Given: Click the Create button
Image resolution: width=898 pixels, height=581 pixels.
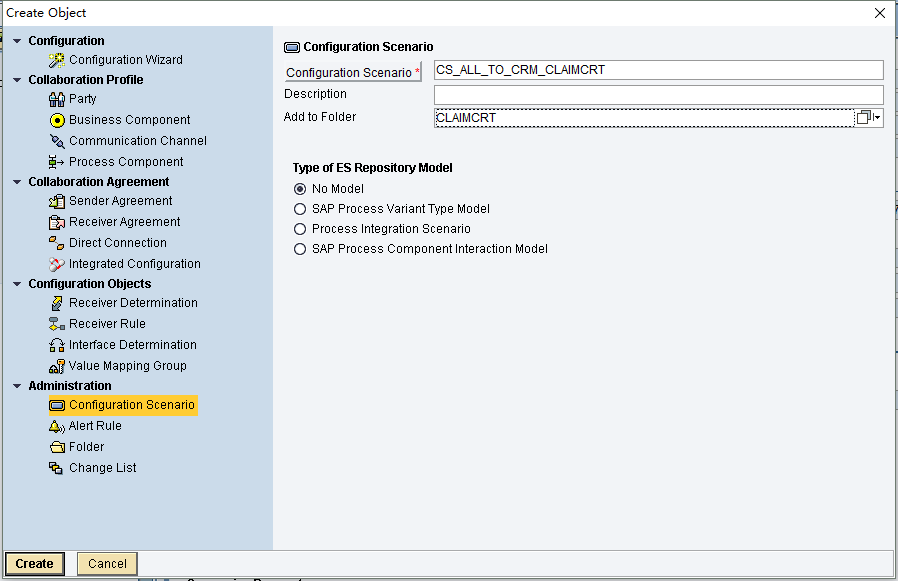Looking at the screenshot, I should pos(34,564).
